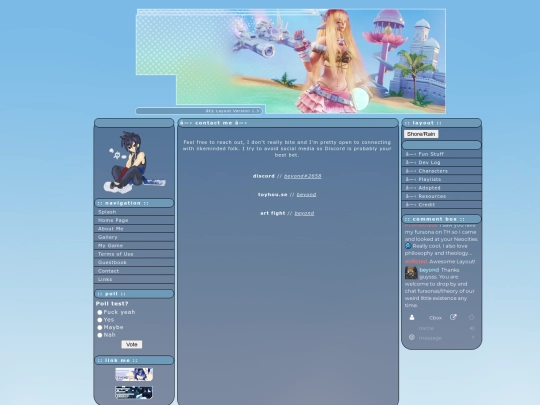
Task: Click the sitting character sprite image
Action: point(134,162)
